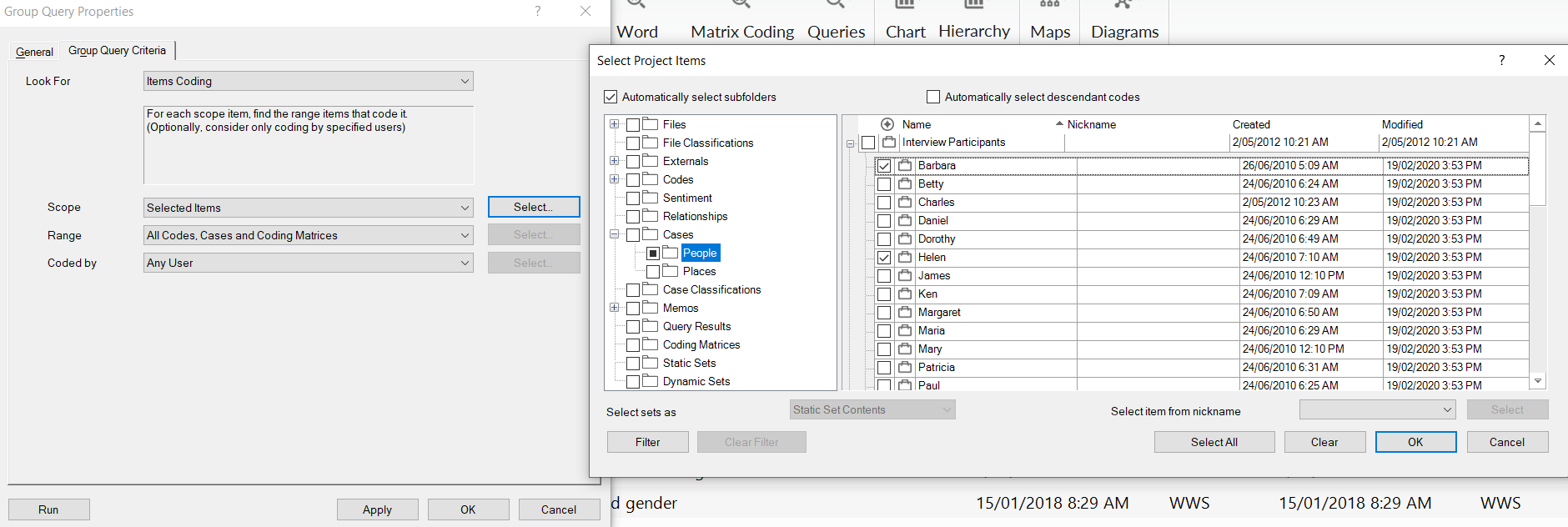Switch to Group Query Criteria tab
The width and height of the screenshot is (1568, 527).
point(117,50)
